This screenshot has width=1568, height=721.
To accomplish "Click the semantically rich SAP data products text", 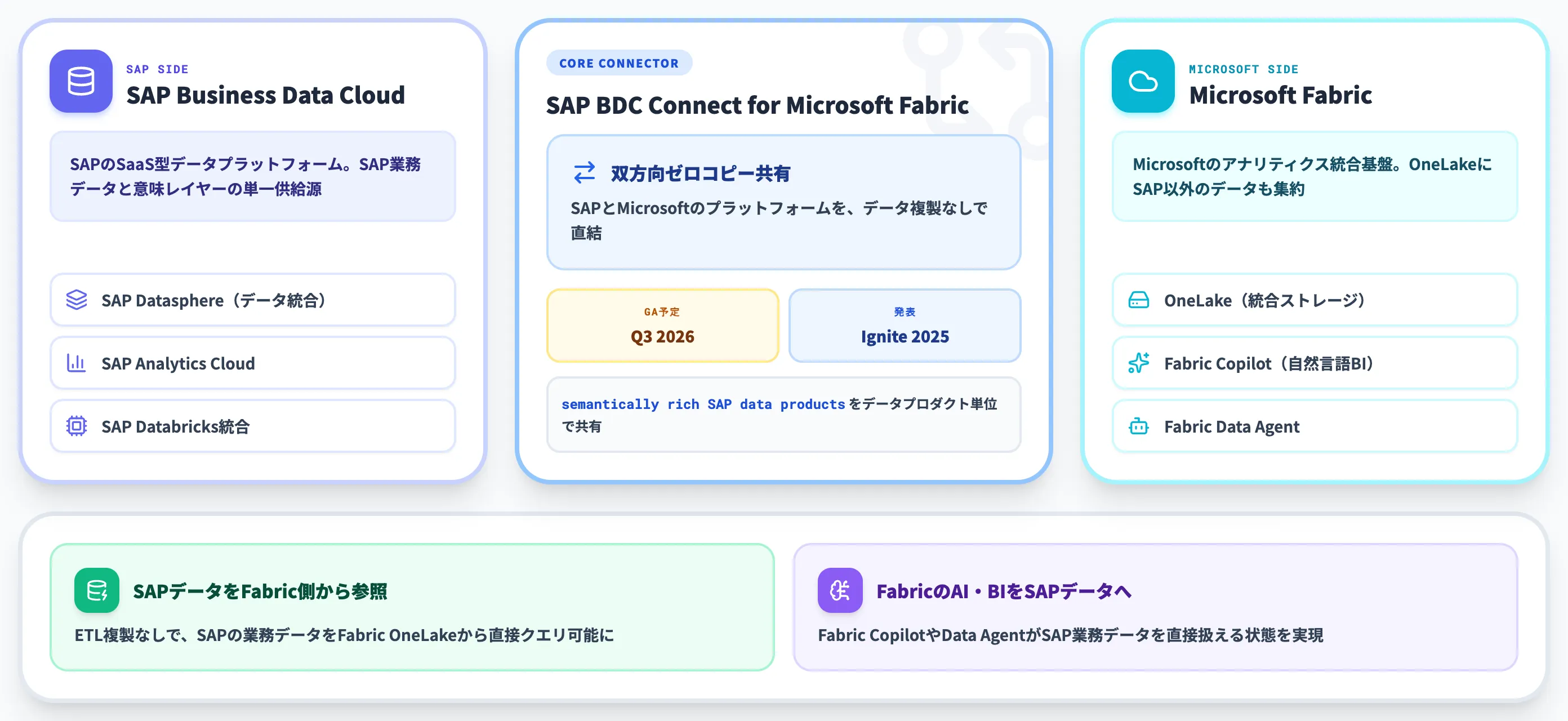I will [703, 404].
